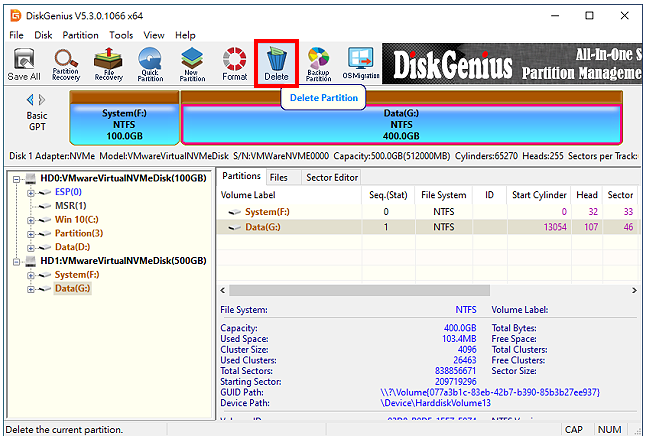Click the GUID Path volume value
Screen dimensions: 652x443
click(490, 393)
